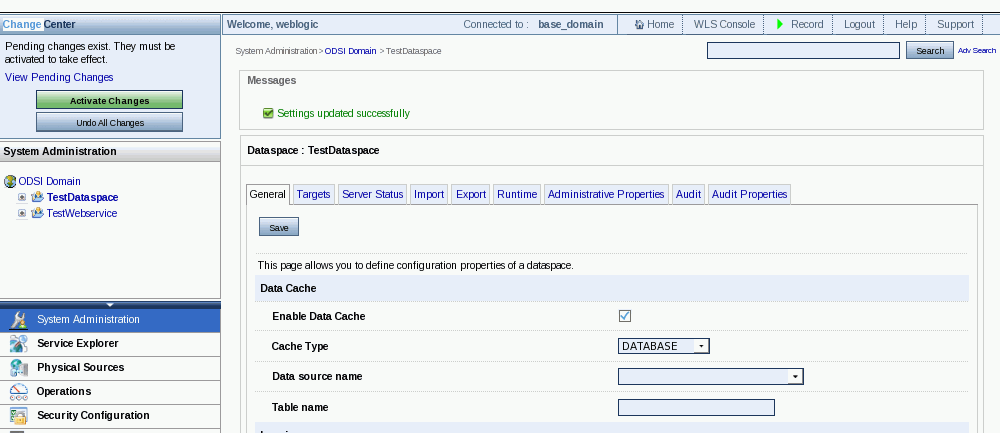Screen dimensions: 1000x433
Task: Click the Physical Sources icon
Action: pyautogui.click(x=19, y=368)
